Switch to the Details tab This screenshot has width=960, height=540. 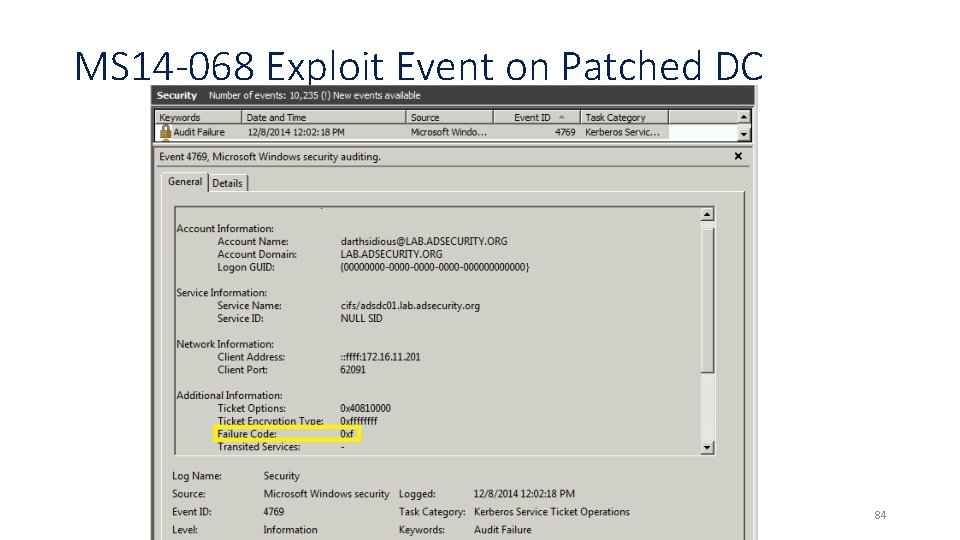click(227, 183)
